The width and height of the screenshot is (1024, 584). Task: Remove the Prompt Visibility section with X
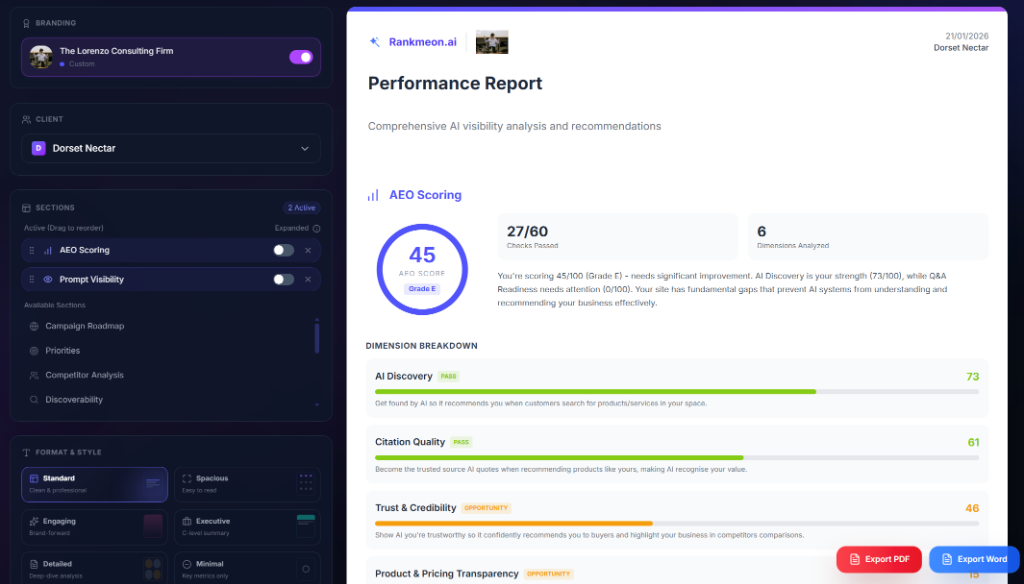[308, 279]
